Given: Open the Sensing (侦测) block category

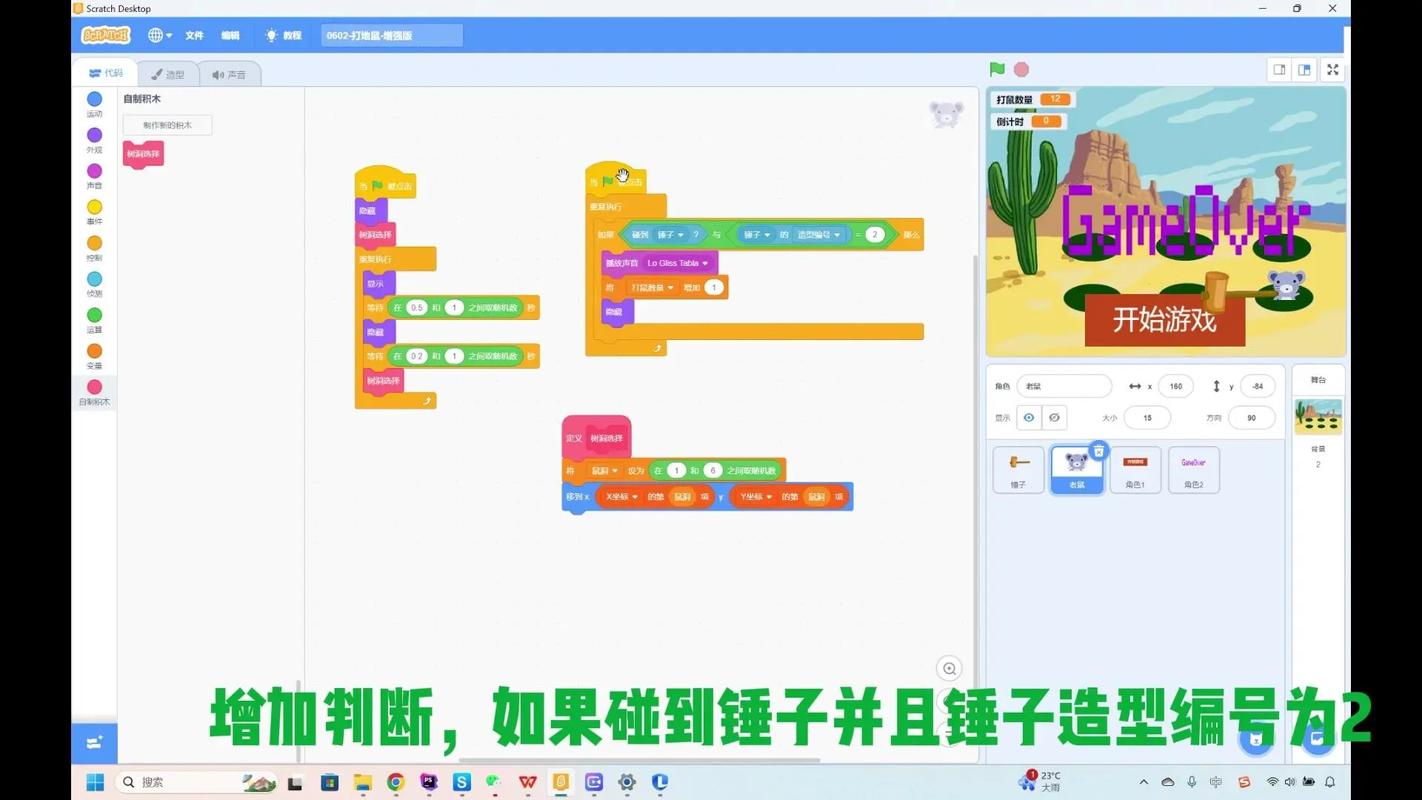Looking at the screenshot, I should click(94, 285).
